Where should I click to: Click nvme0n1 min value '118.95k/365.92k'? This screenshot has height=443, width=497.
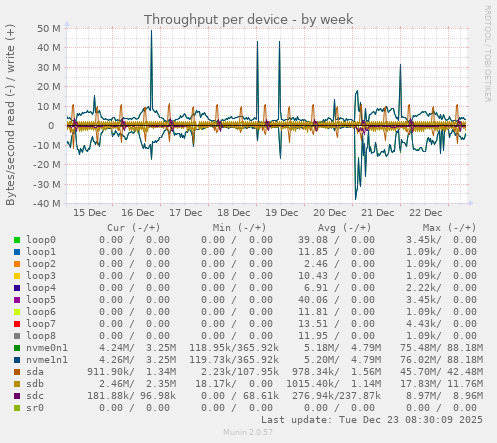coord(234,348)
